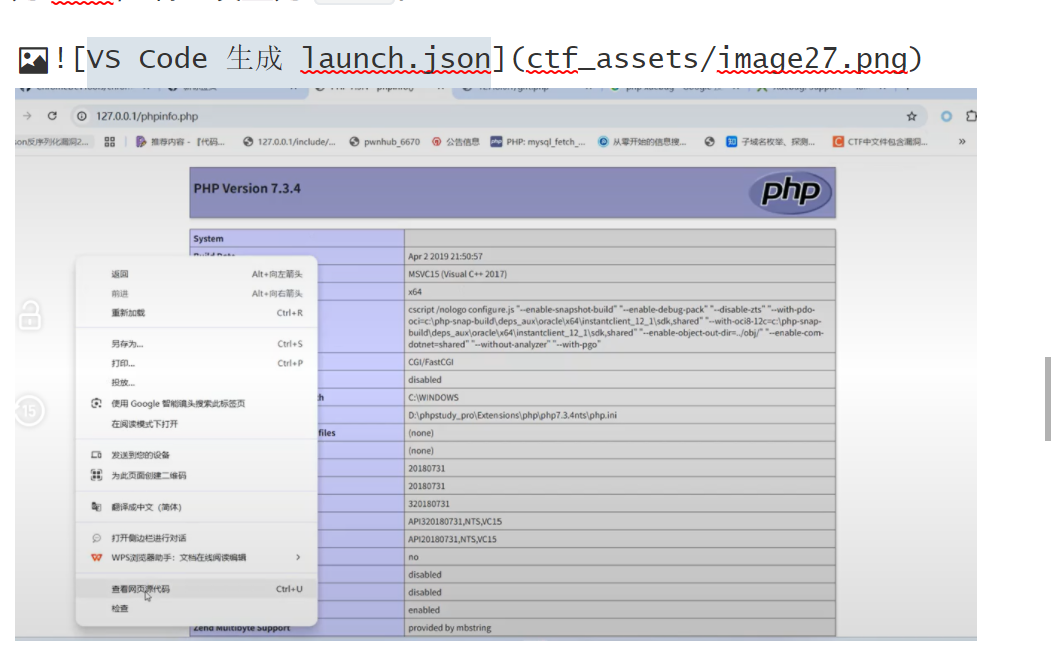1051x664 pixels.
Task: Open the 公告信息 bookmark
Action: pyautogui.click(x=456, y=141)
